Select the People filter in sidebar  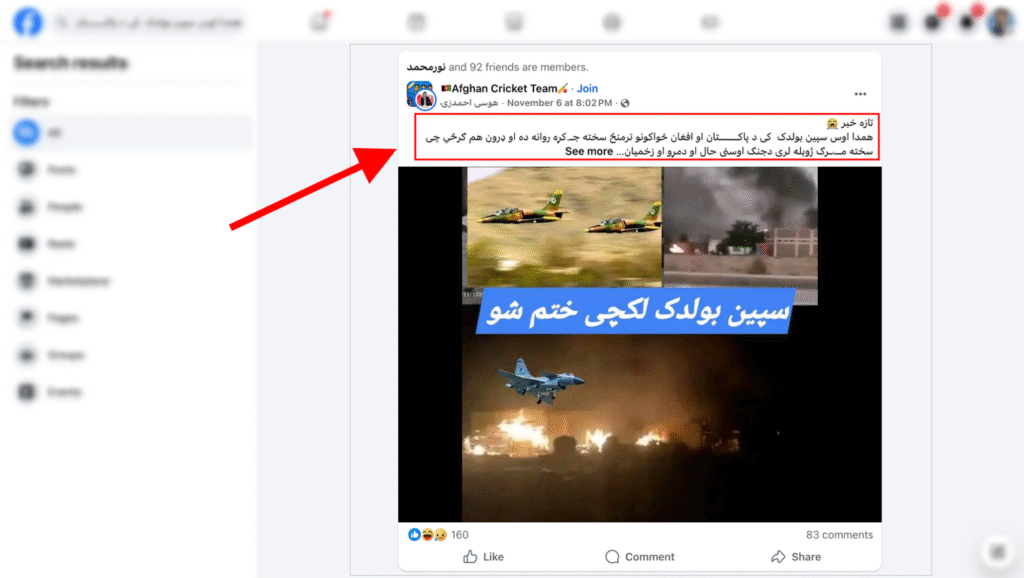131,207
